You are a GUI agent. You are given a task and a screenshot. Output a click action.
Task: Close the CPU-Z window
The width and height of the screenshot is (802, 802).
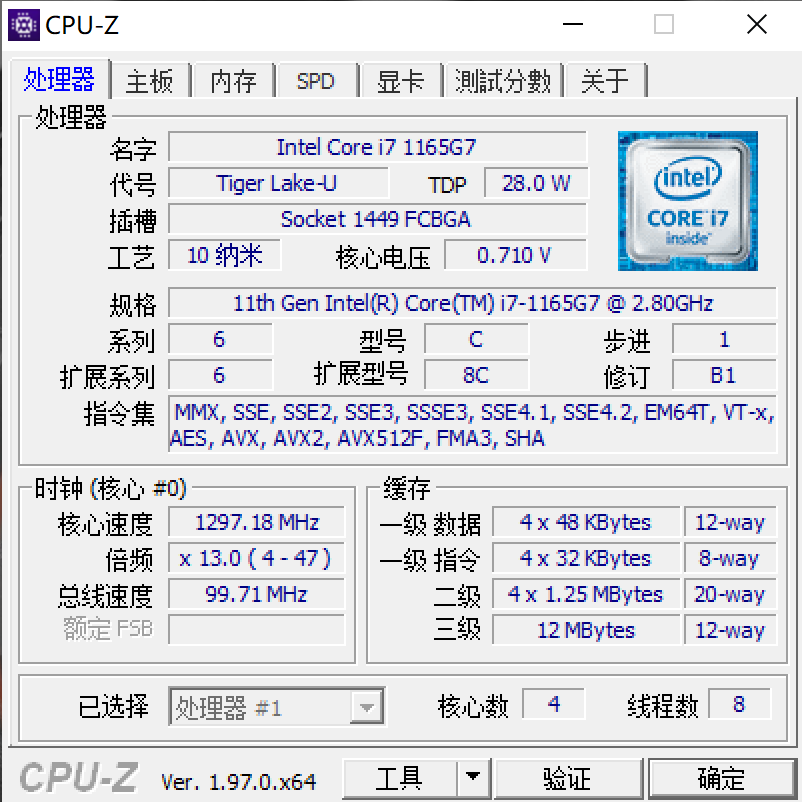[x=756, y=24]
